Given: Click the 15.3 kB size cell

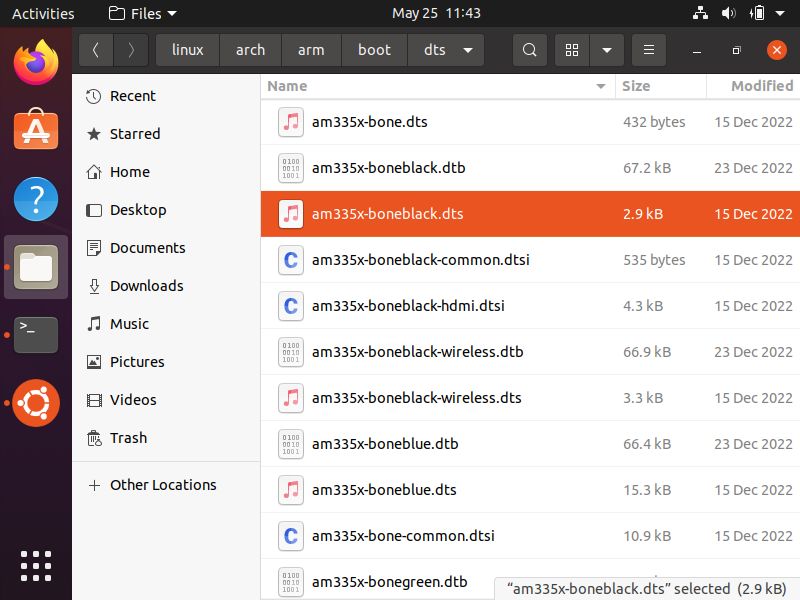Looking at the screenshot, I should pyautogui.click(x=647, y=490).
